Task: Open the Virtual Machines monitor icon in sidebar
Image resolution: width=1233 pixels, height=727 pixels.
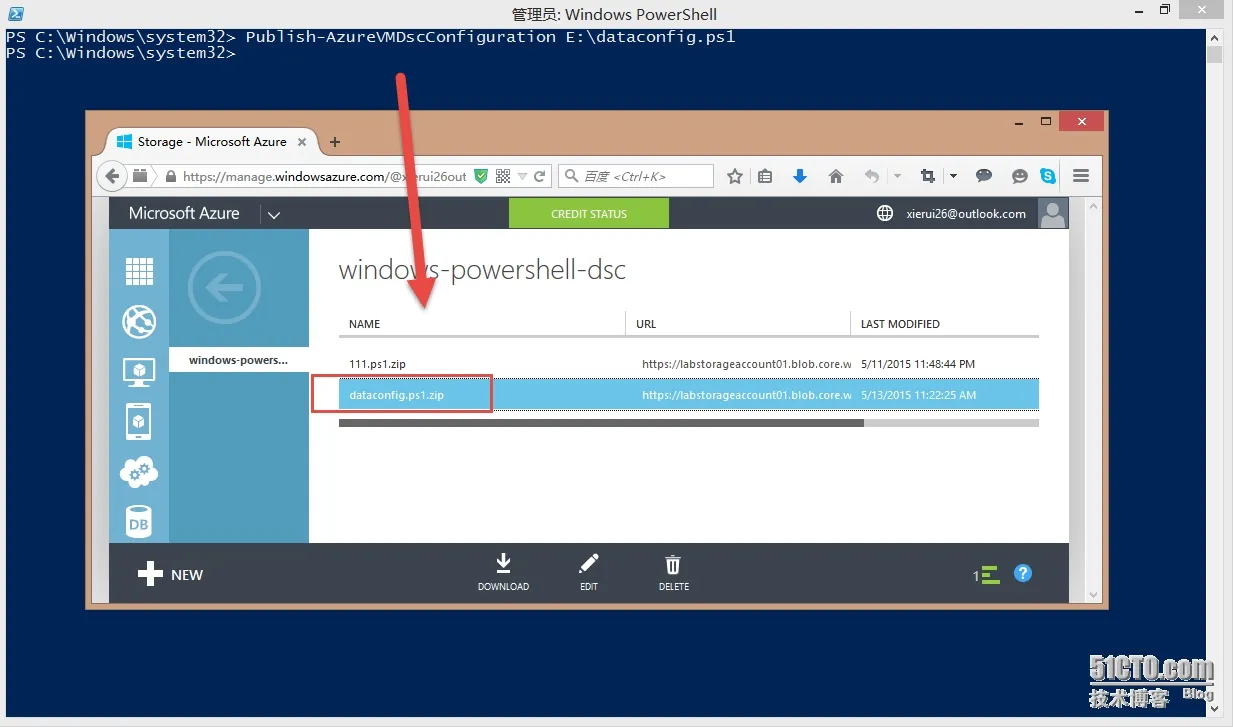Action: pyautogui.click(x=139, y=371)
